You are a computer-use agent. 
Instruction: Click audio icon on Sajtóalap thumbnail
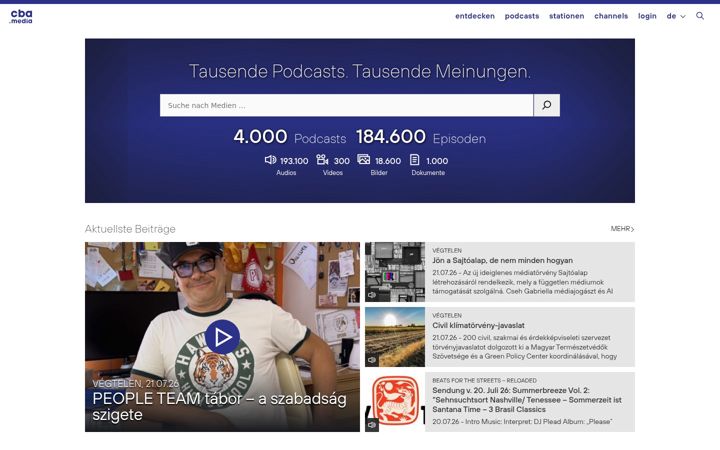click(372, 295)
